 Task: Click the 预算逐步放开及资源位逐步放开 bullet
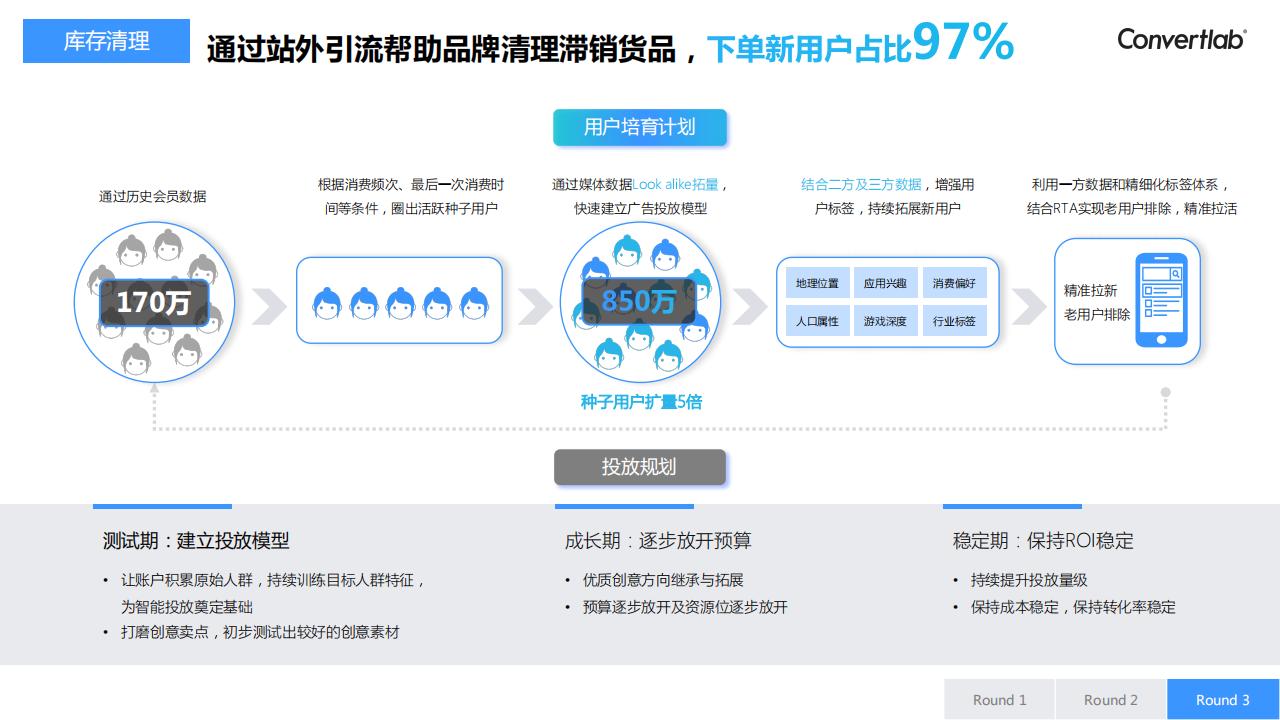(x=685, y=607)
